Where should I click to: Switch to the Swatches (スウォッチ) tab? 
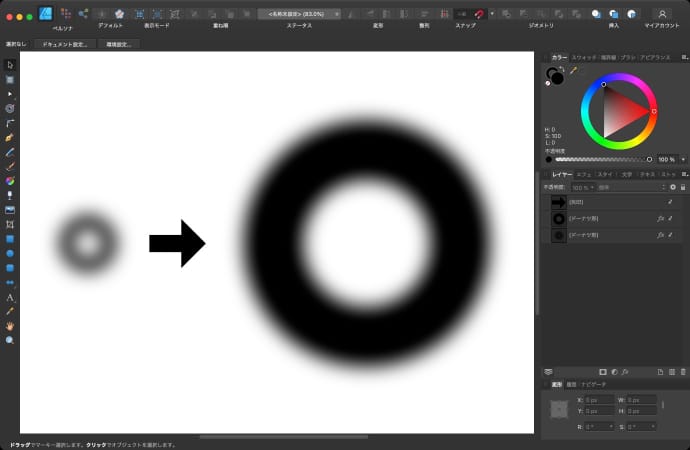pyautogui.click(x=584, y=58)
